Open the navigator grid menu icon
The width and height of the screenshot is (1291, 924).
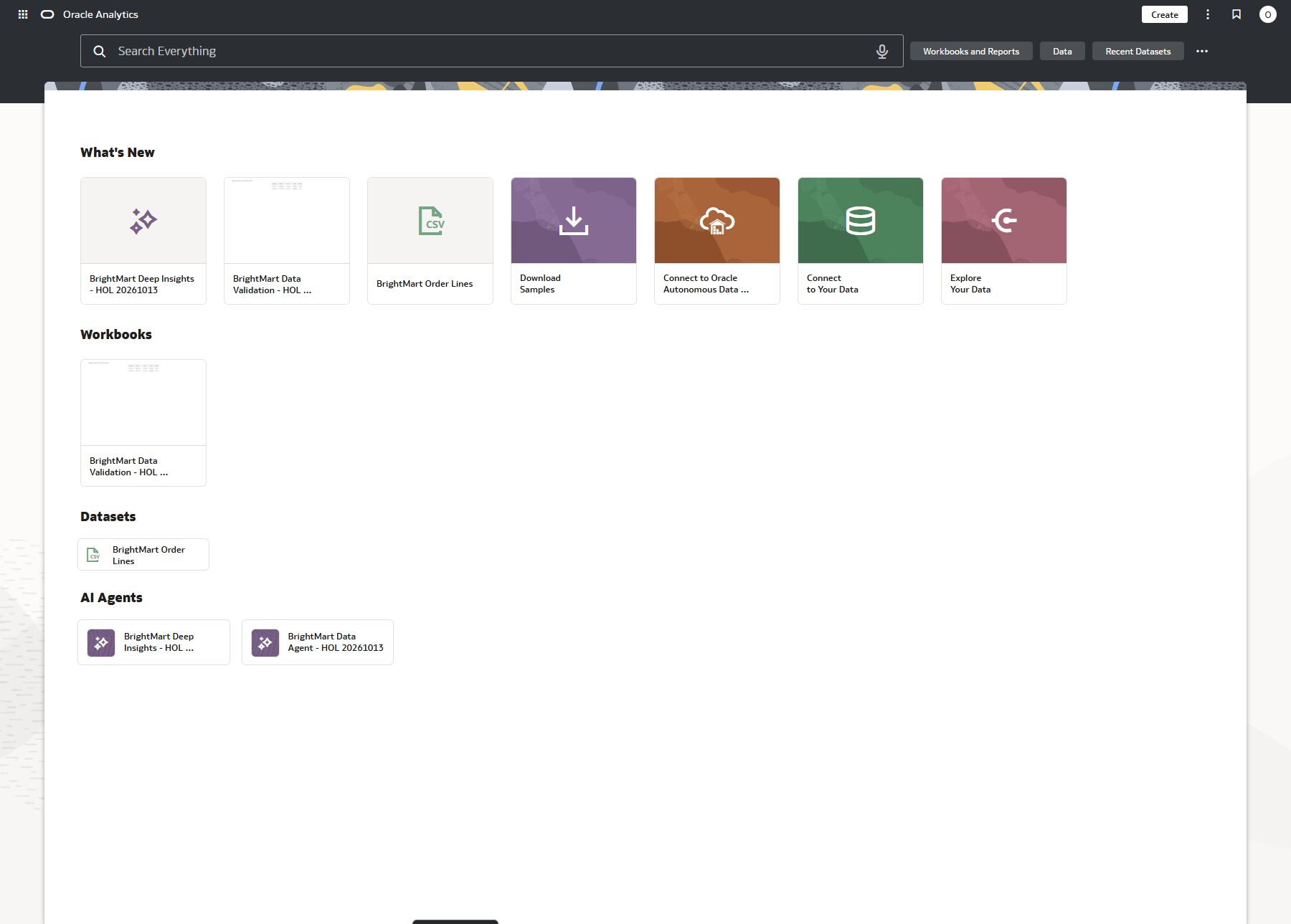[x=23, y=14]
